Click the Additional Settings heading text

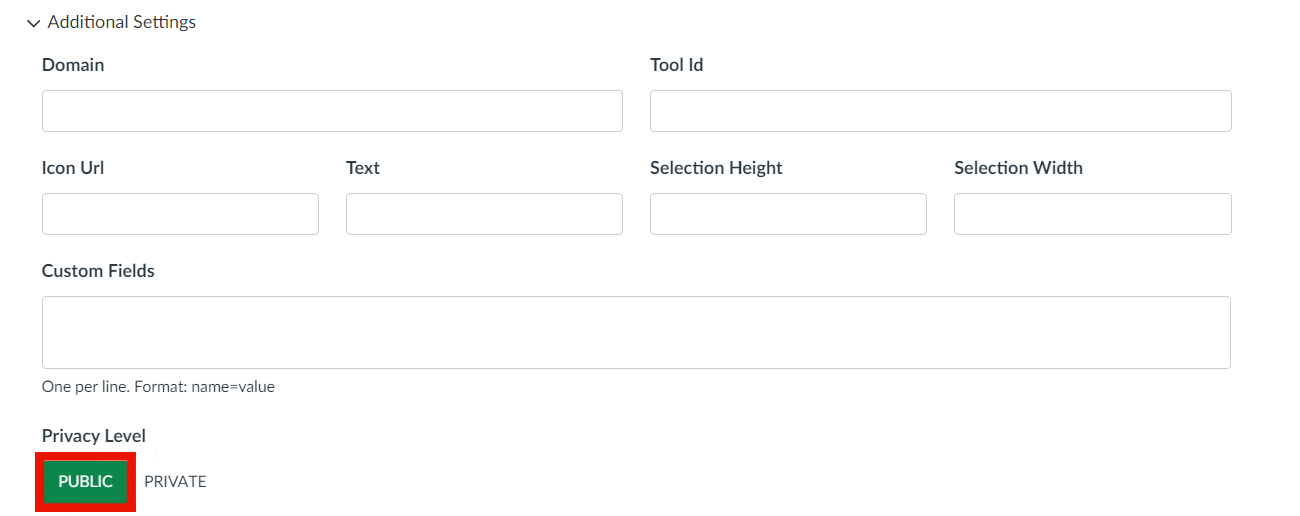click(121, 22)
